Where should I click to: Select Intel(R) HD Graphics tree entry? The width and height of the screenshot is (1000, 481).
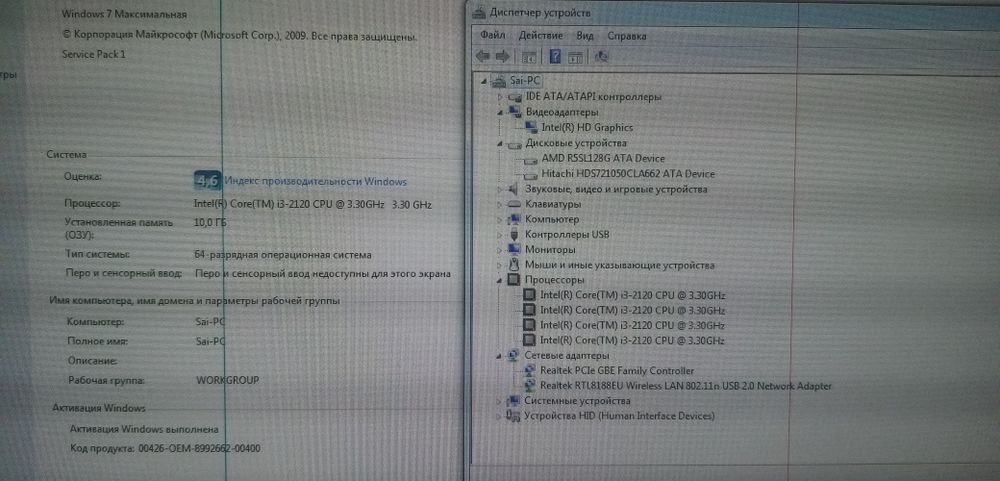tap(587, 128)
